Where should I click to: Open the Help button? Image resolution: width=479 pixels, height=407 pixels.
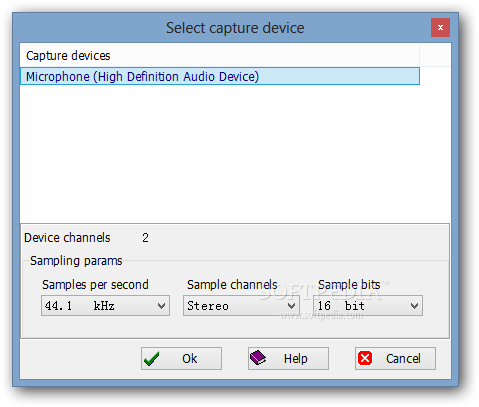pyautogui.click(x=288, y=359)
